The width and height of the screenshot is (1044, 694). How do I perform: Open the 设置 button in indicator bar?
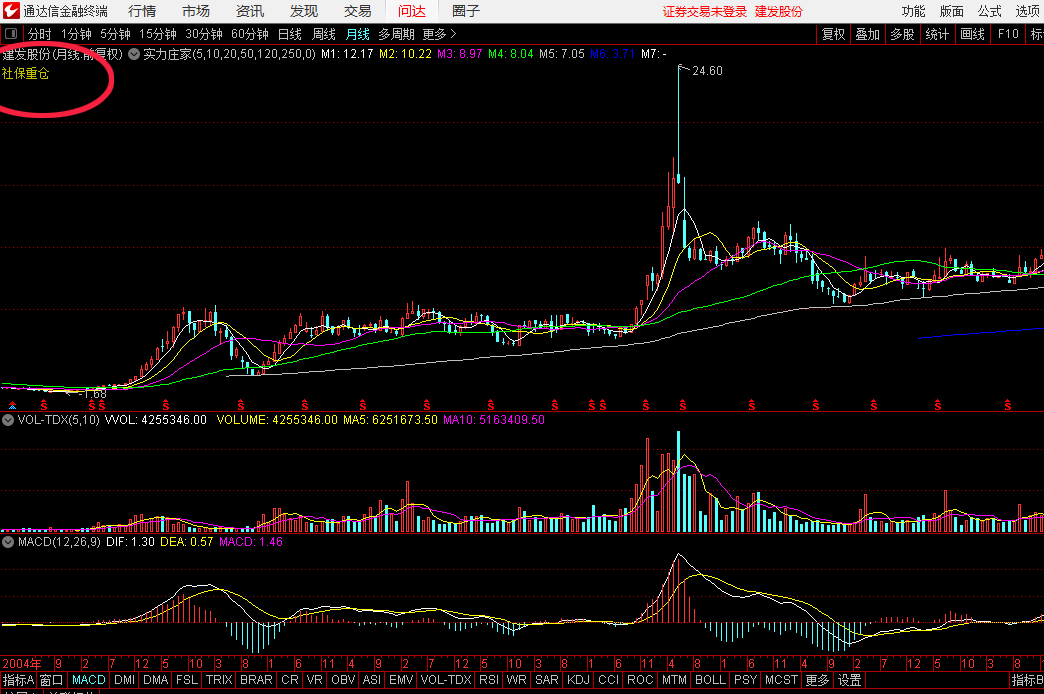[849, 680]
